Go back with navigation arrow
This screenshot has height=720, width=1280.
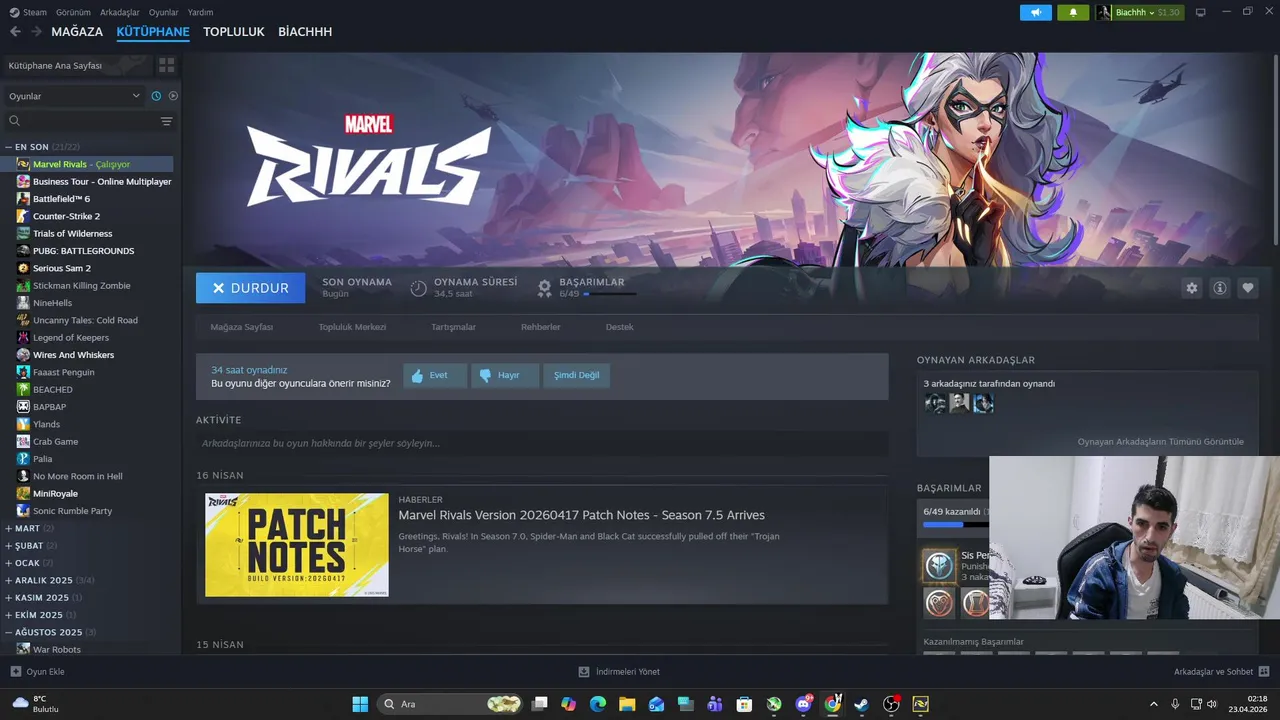[15, 32]
